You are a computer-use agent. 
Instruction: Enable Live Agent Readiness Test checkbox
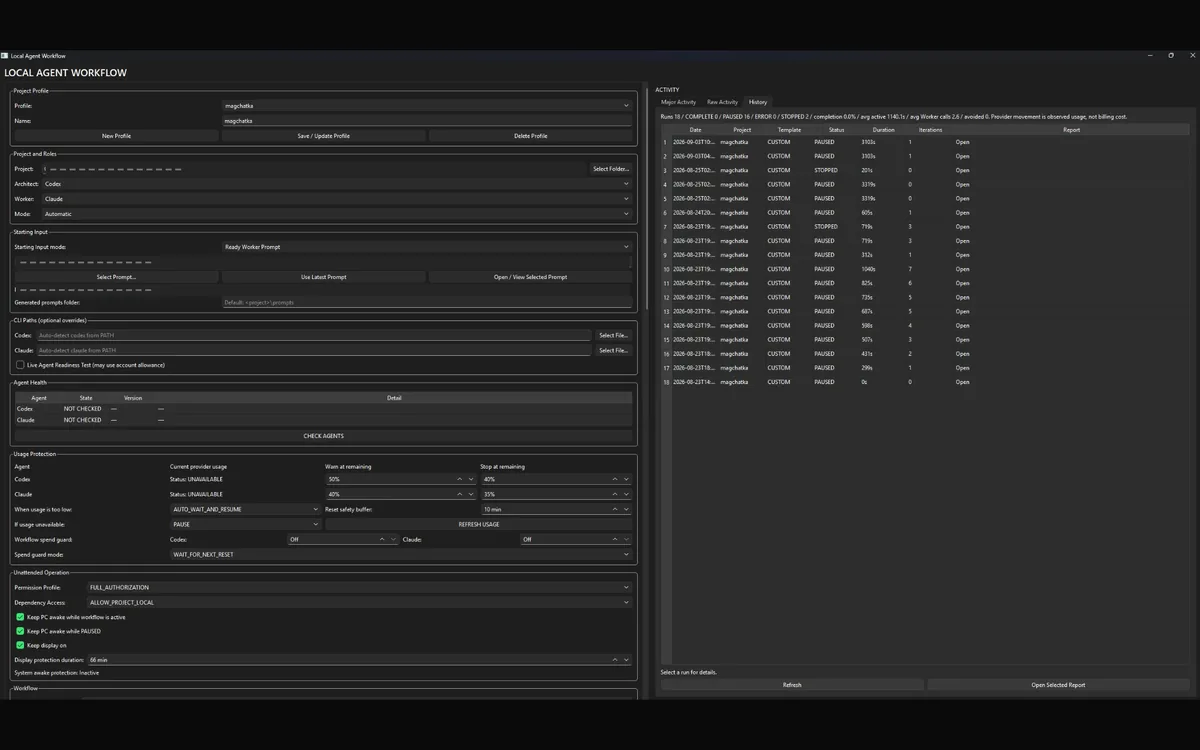point(20,365)
